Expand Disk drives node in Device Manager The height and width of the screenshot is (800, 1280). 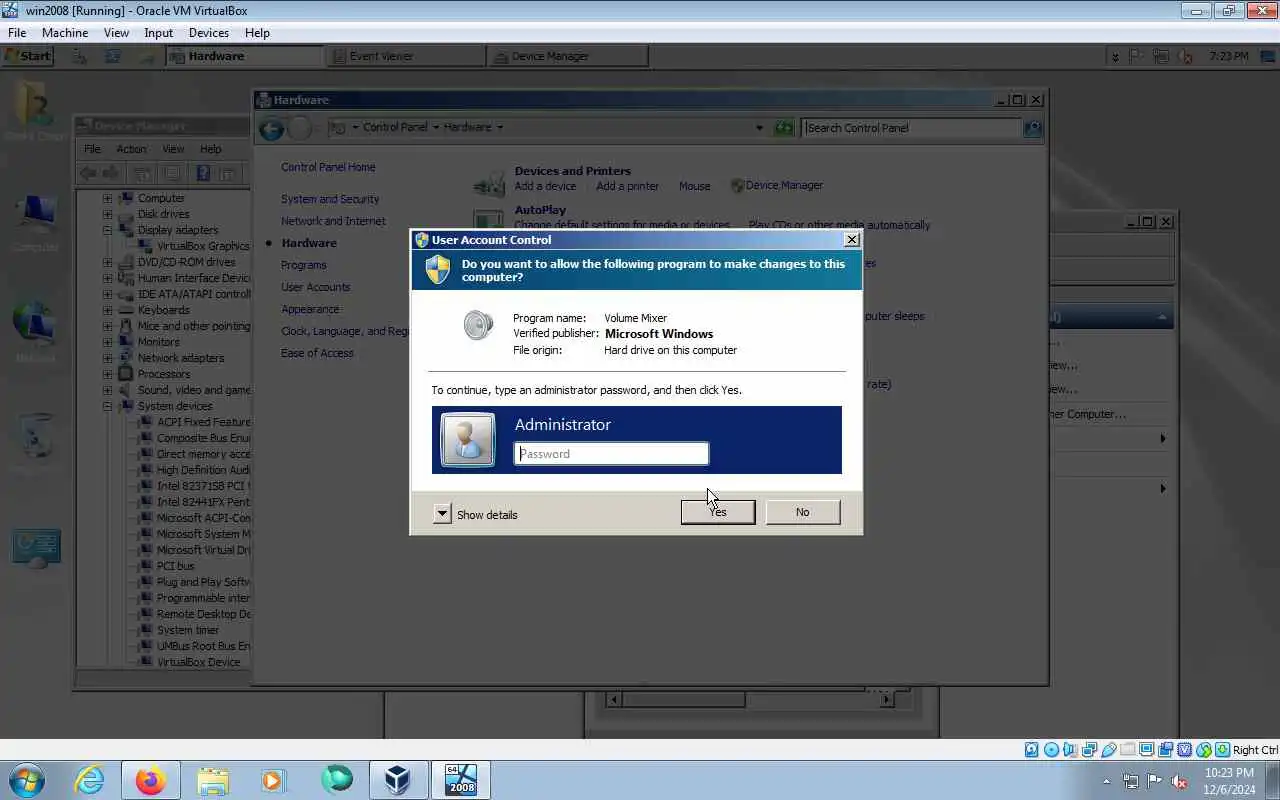click(x=107, y=214)
